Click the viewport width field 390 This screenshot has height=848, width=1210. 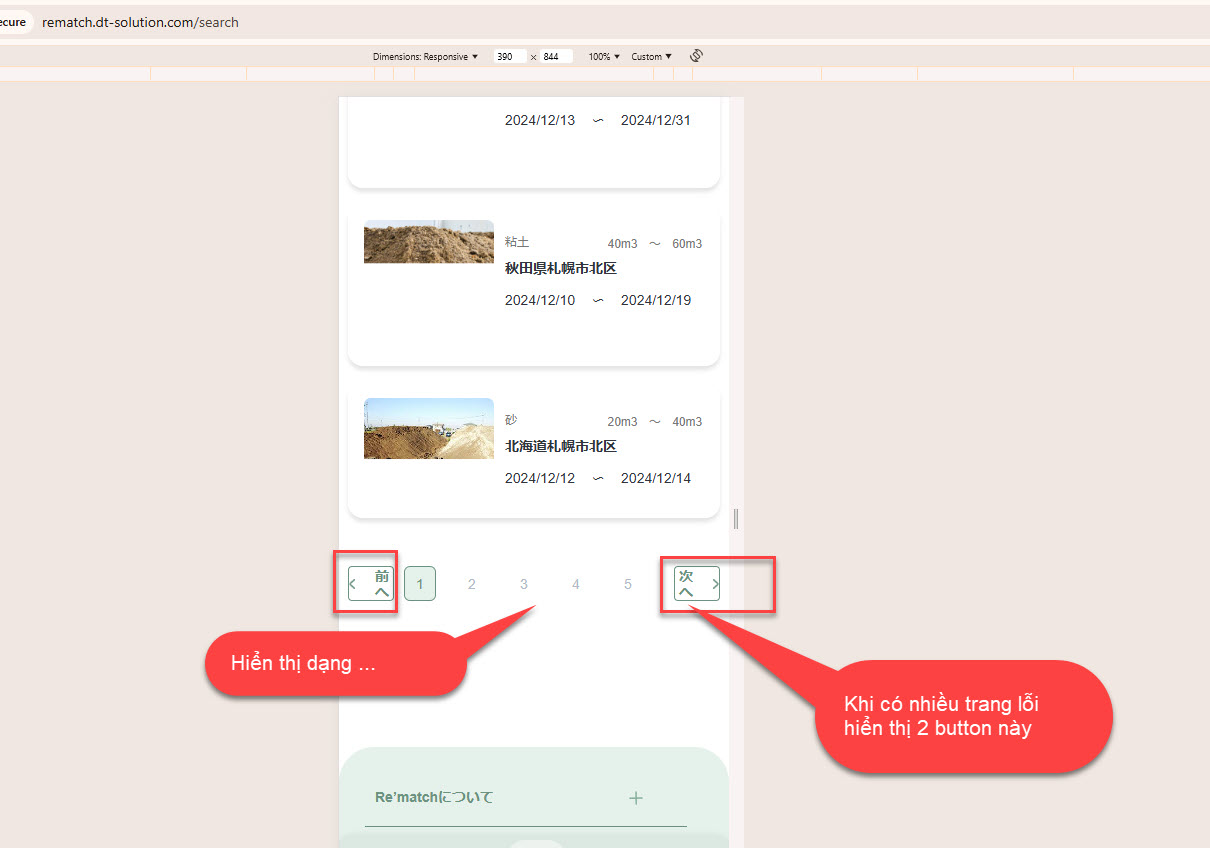coord(509,57)
